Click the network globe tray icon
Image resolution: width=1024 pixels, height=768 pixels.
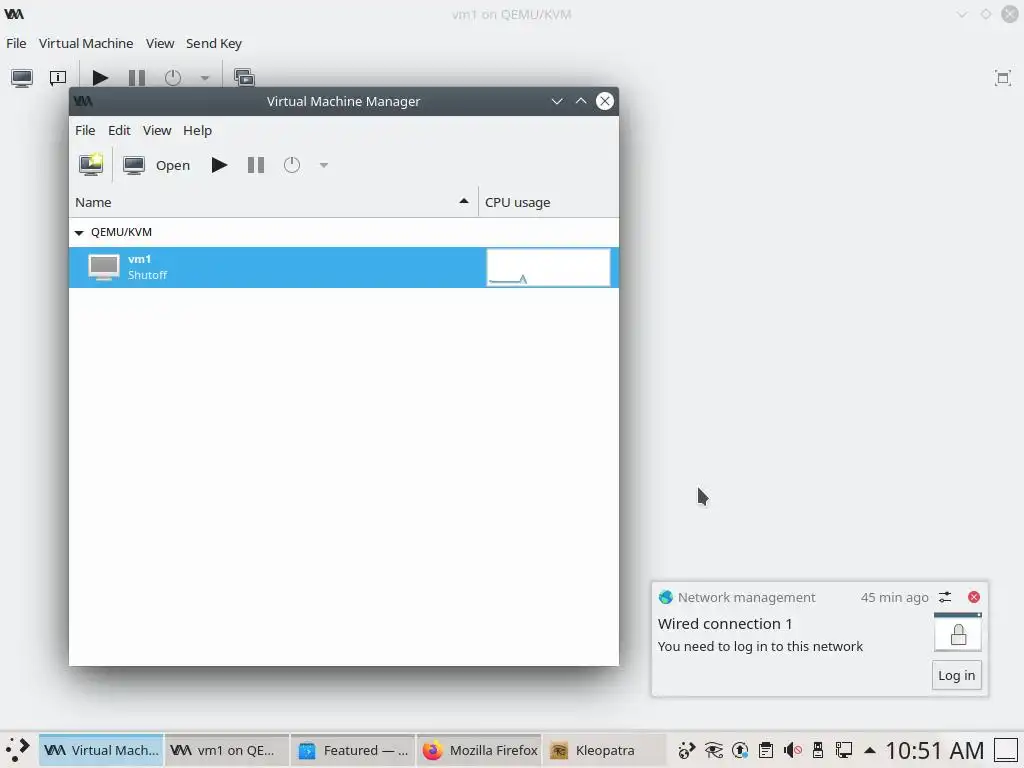click(x=686, y=750)
